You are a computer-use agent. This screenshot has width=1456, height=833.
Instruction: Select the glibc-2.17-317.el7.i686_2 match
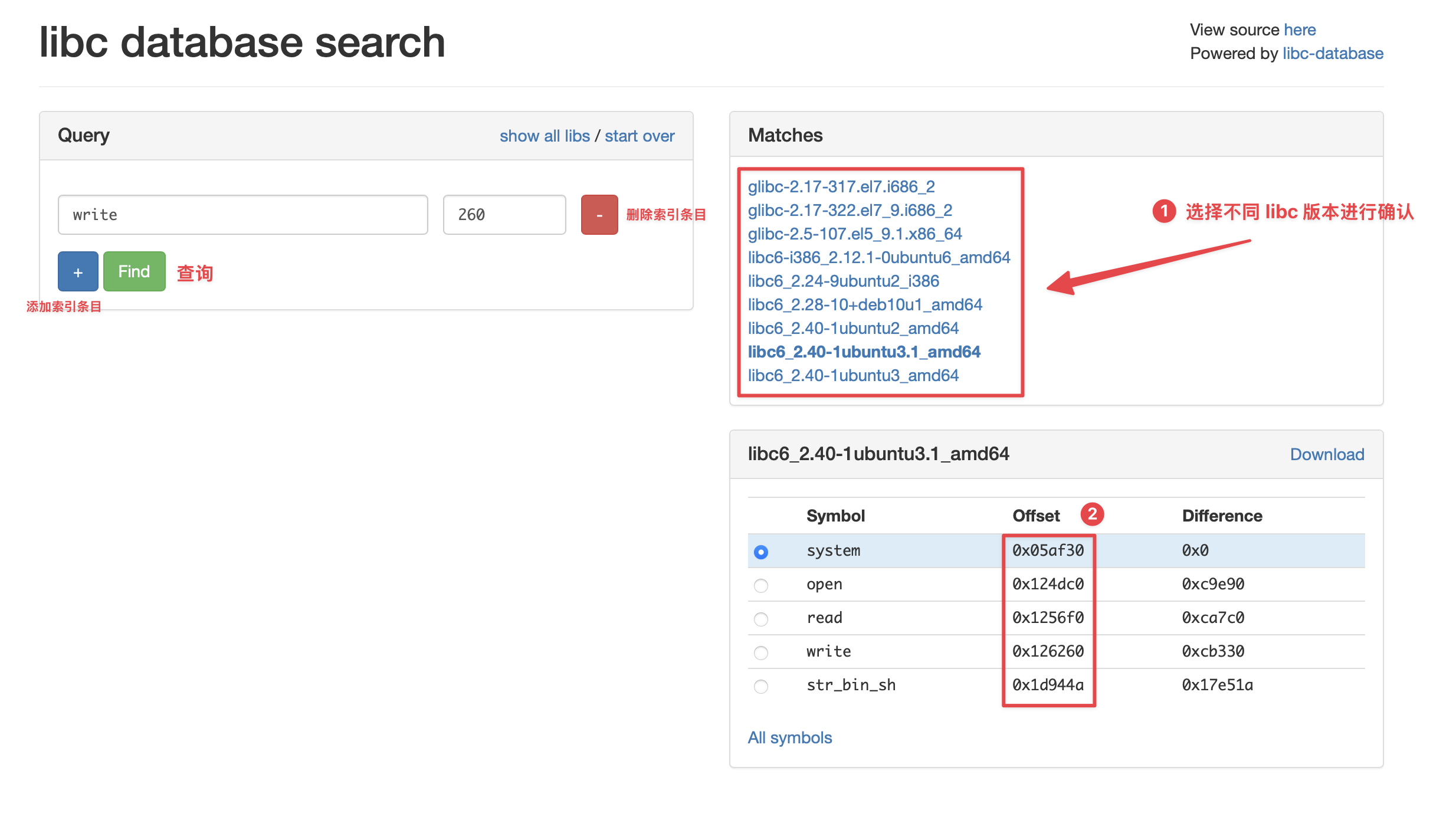[841, 186]
